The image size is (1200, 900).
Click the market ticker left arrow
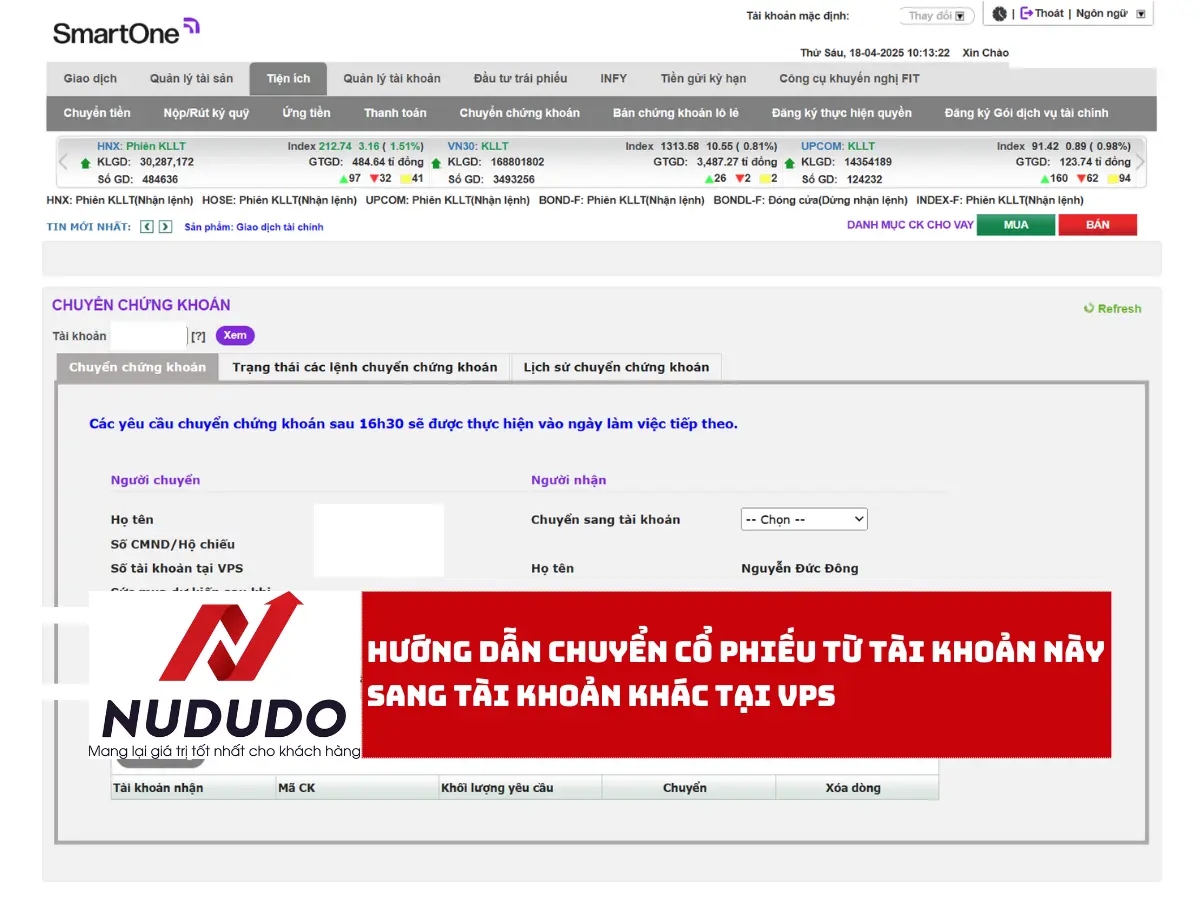64,162
